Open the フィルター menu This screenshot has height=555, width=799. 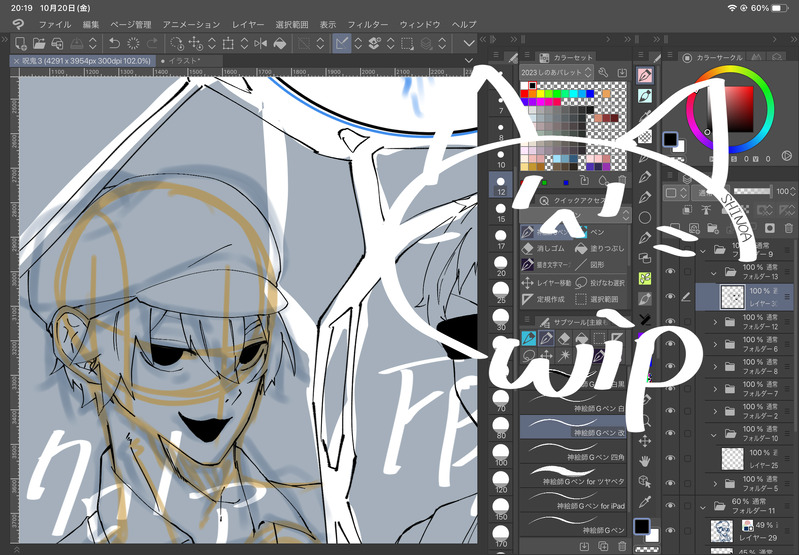(367, 24)
